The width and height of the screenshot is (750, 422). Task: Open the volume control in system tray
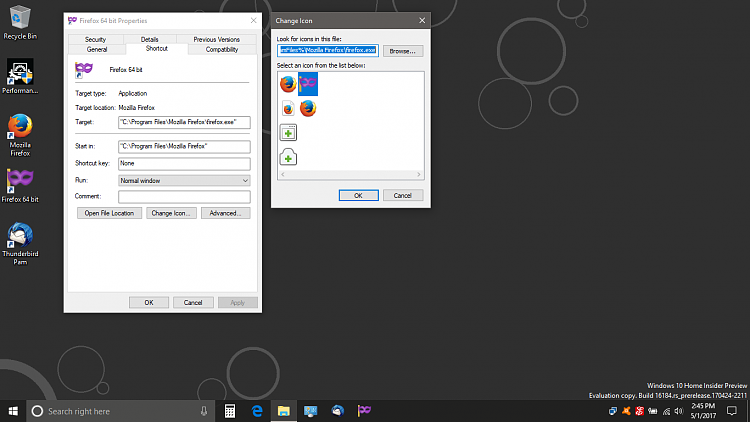[x=679, y=411]
